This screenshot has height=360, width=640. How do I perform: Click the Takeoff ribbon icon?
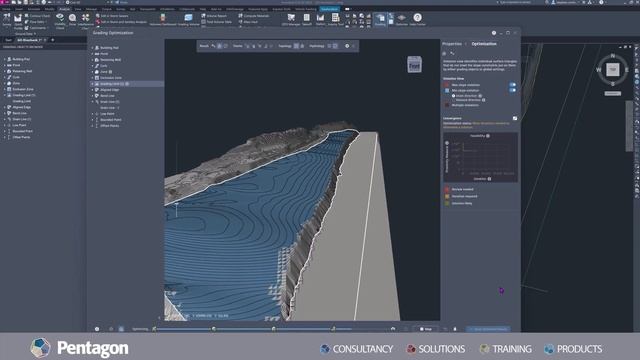[307, 19]
